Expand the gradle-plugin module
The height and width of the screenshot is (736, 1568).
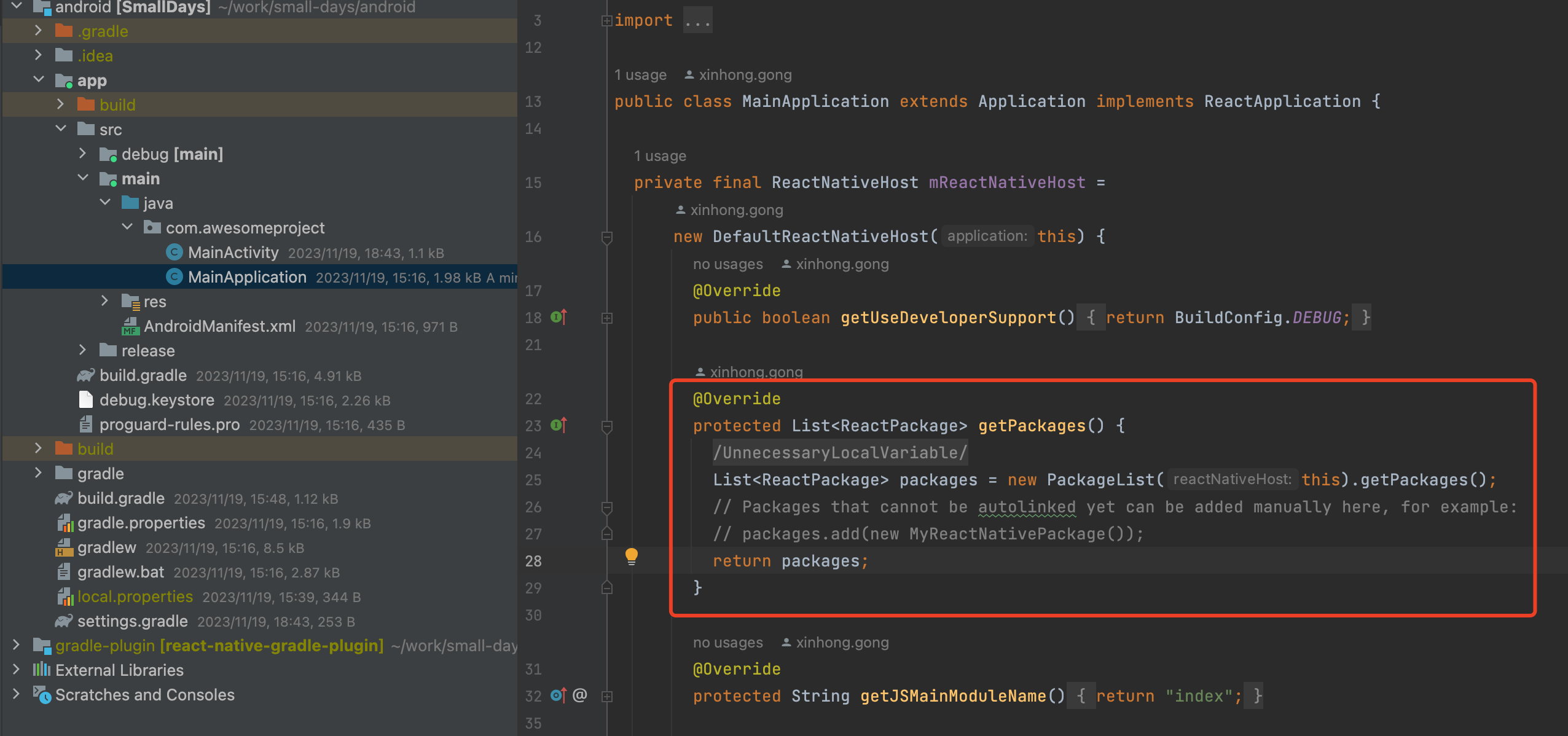[16, 644]
